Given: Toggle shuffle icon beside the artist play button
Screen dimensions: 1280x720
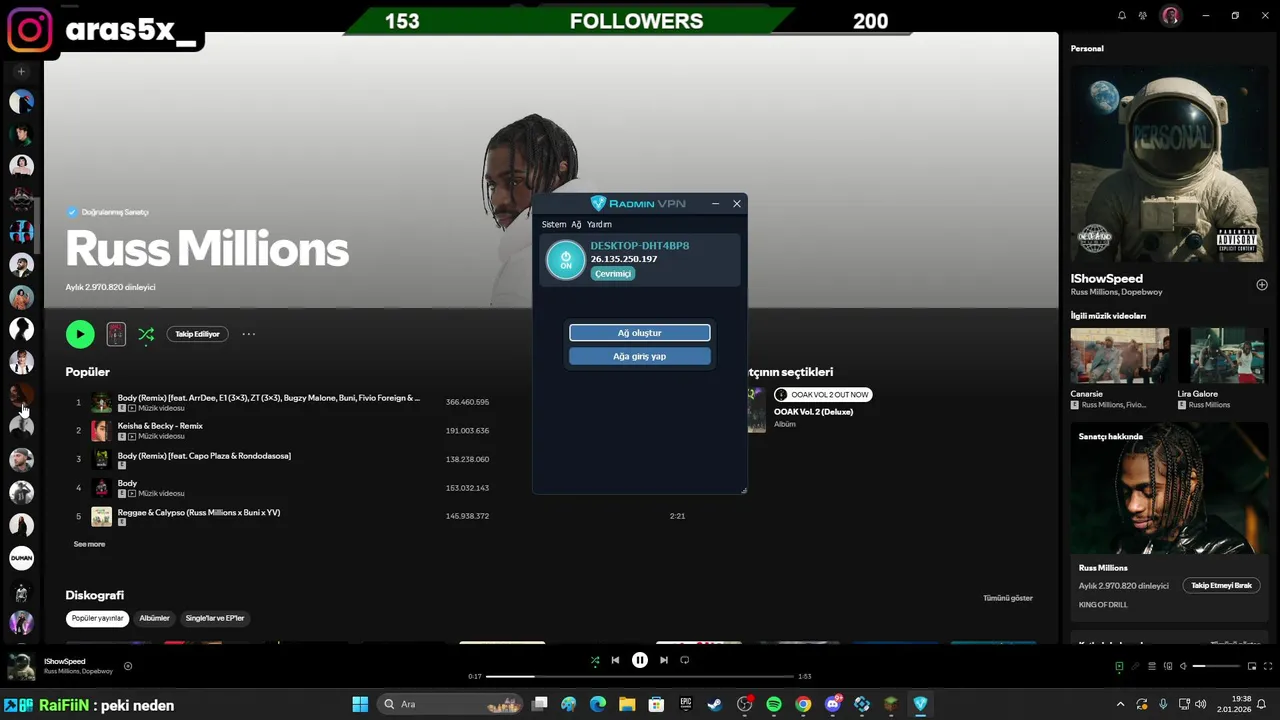Looking at the screenshot, I should (146, 334).
